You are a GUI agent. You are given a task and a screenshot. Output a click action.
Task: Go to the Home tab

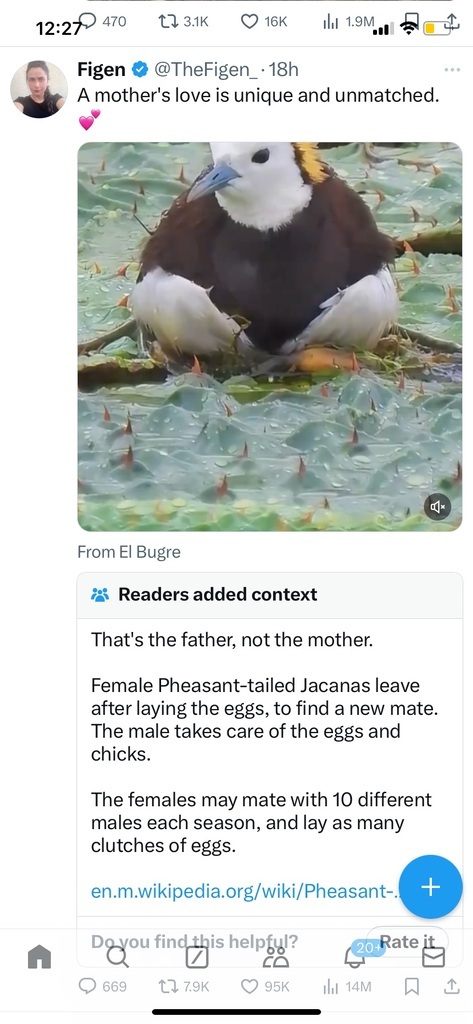39,957
